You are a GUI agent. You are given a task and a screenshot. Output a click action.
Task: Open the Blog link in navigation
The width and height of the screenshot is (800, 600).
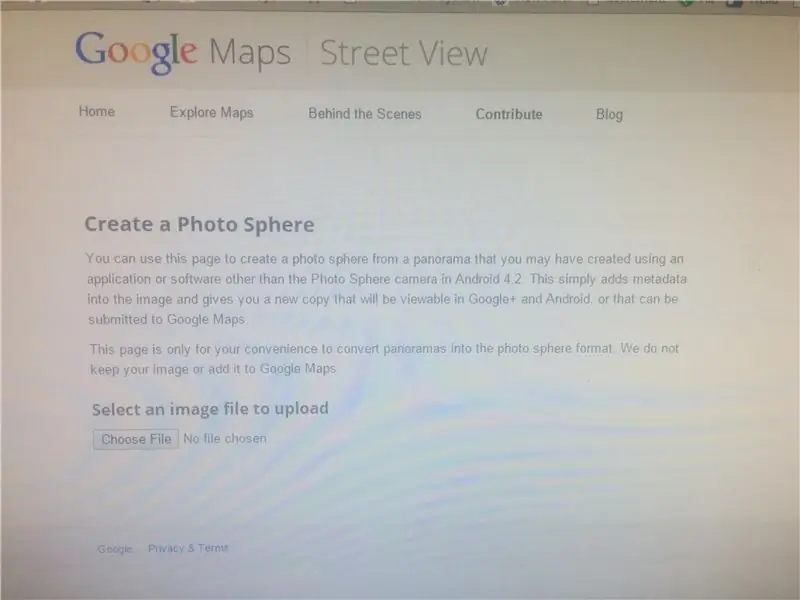609,115
